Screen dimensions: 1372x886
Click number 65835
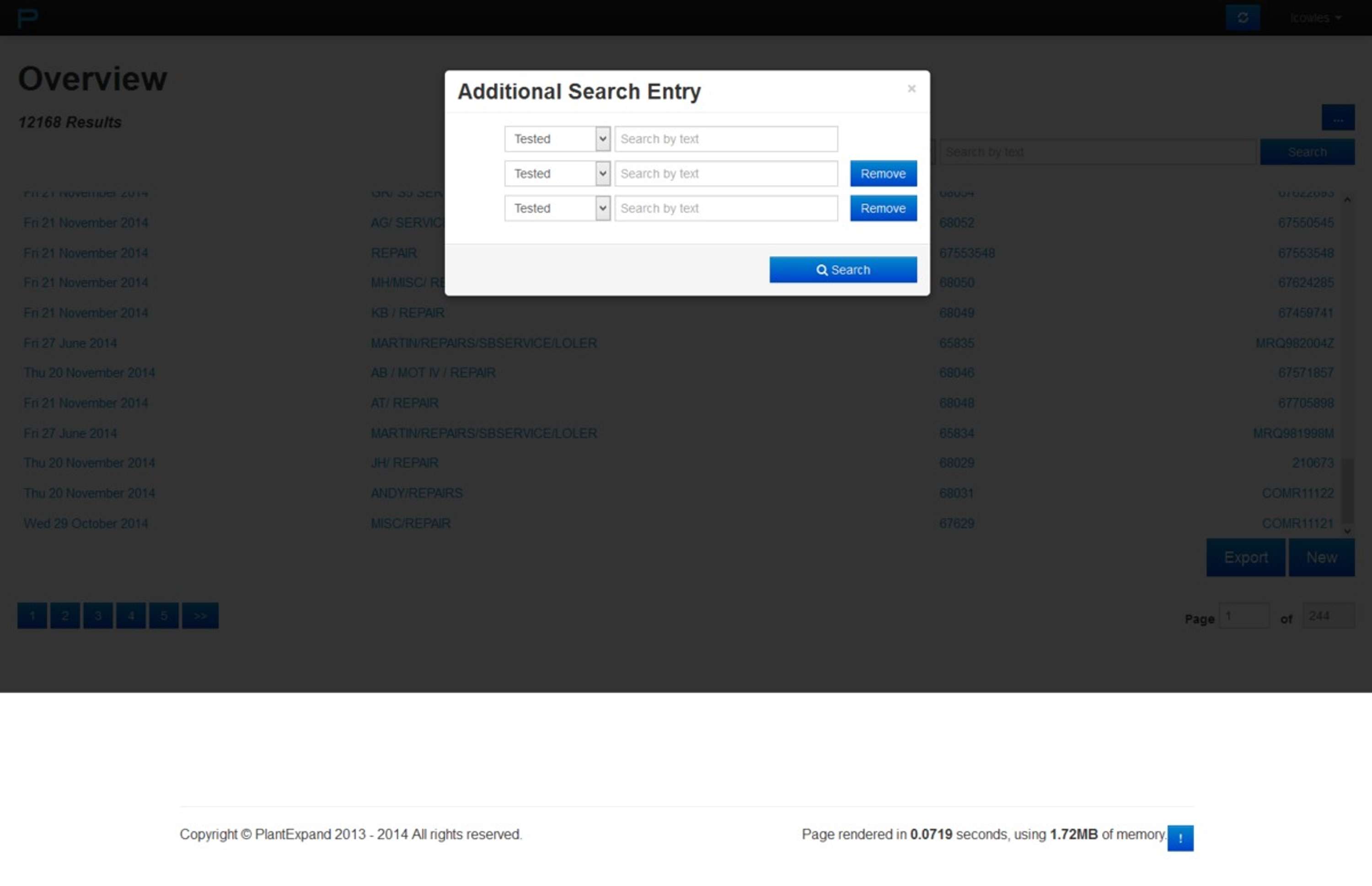tap(956, 343)
